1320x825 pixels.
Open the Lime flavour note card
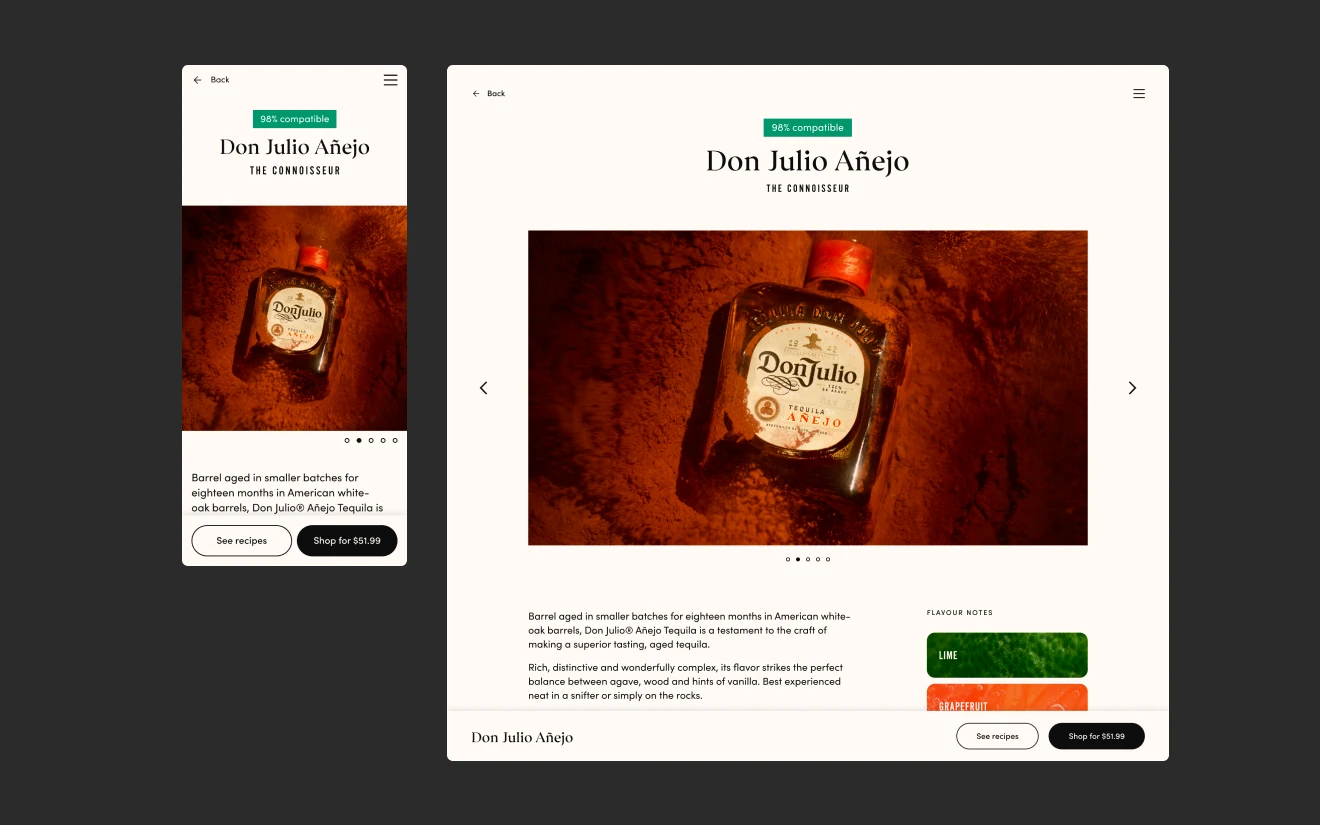1007,655
